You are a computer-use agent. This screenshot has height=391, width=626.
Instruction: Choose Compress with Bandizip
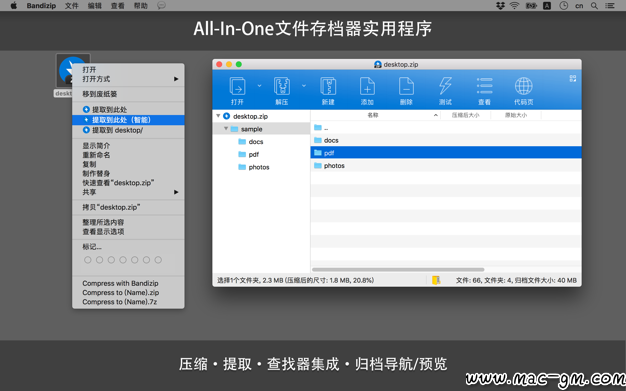(x=128, y=283)
